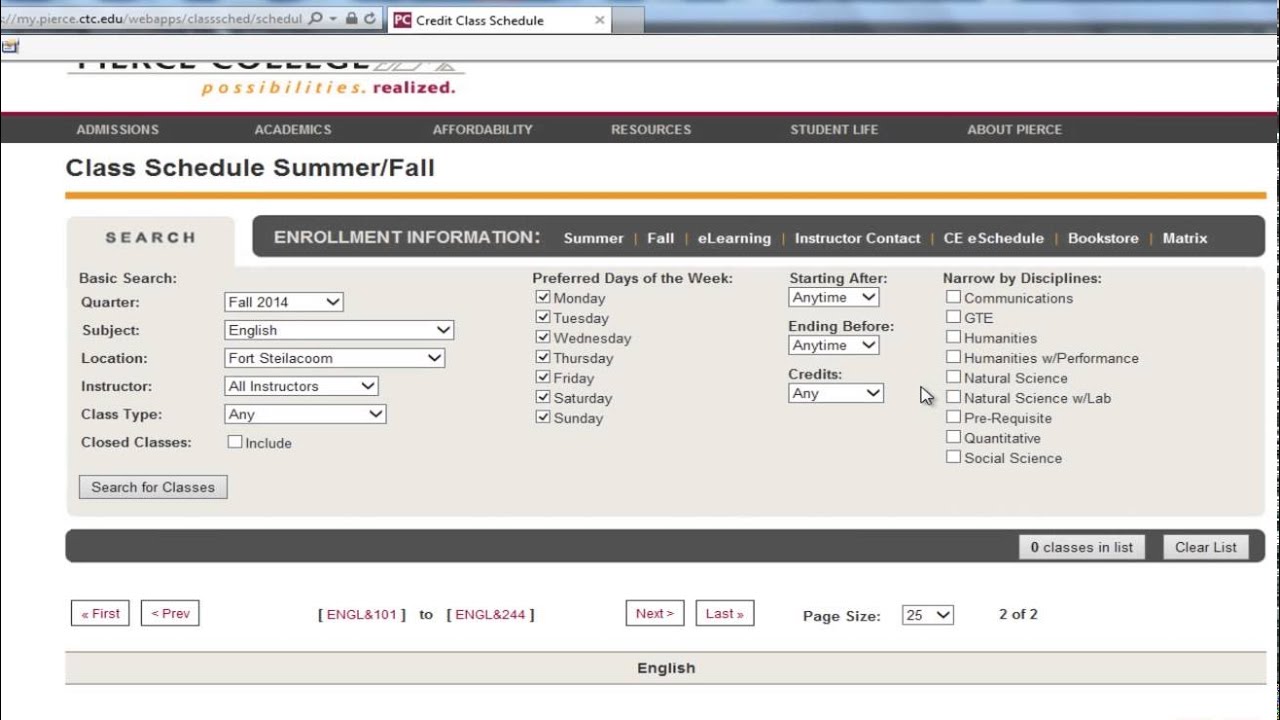Open the CE eSchedule link
The width and height of the screenshot is (1280, 720).
(994, 238)
